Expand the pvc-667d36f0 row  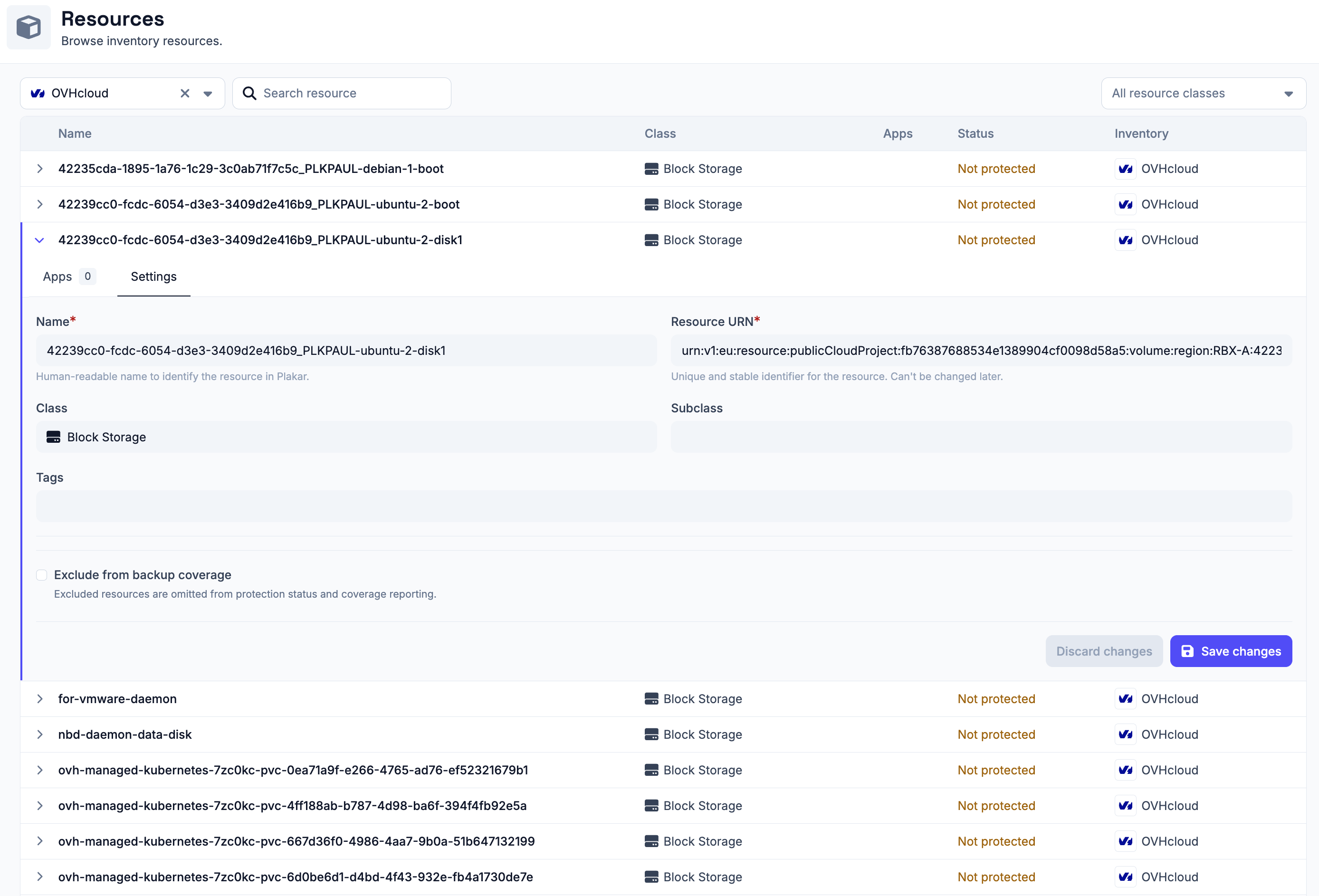tap(40, 841)
